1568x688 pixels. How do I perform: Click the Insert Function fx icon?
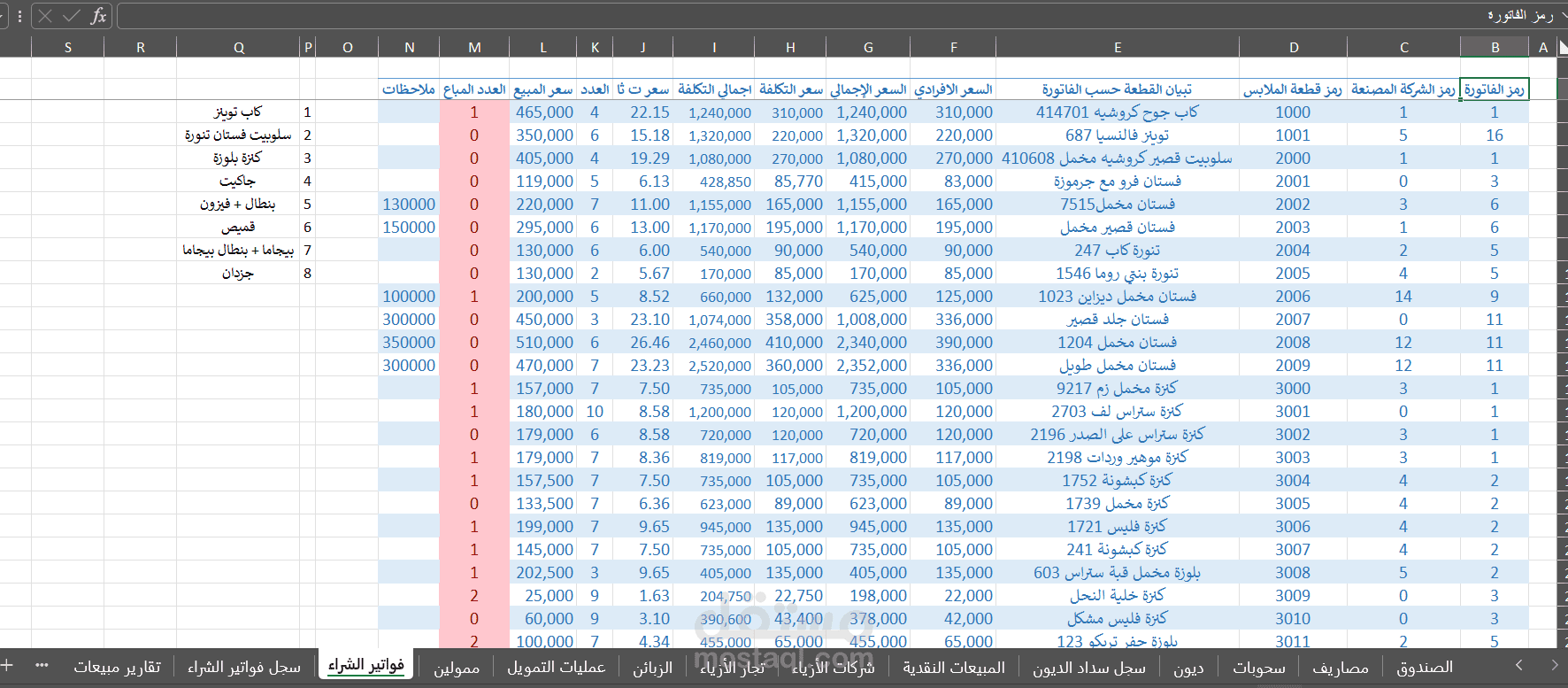98,16
